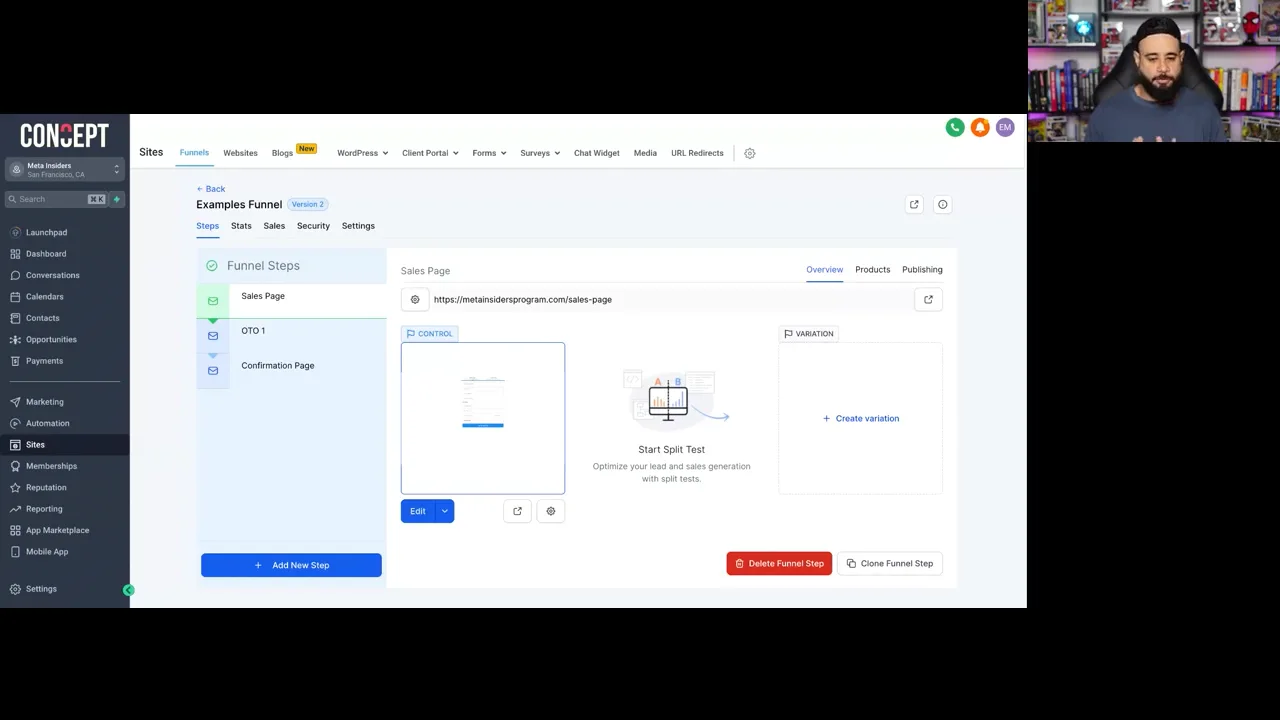
Task: Click the Version 2 badge
Action: pos(307,204)
